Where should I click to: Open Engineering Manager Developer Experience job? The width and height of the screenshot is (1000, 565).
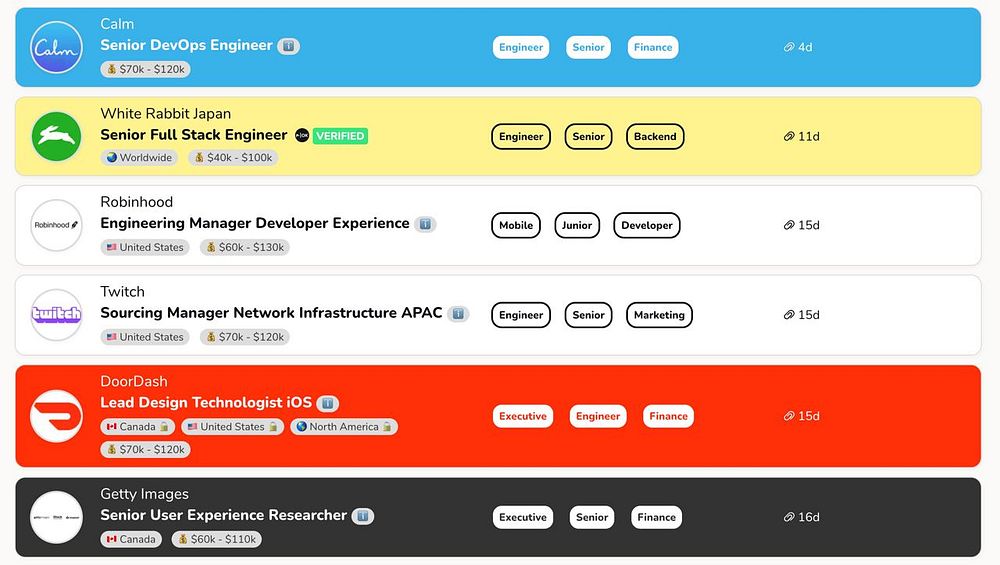coord(254,223)
